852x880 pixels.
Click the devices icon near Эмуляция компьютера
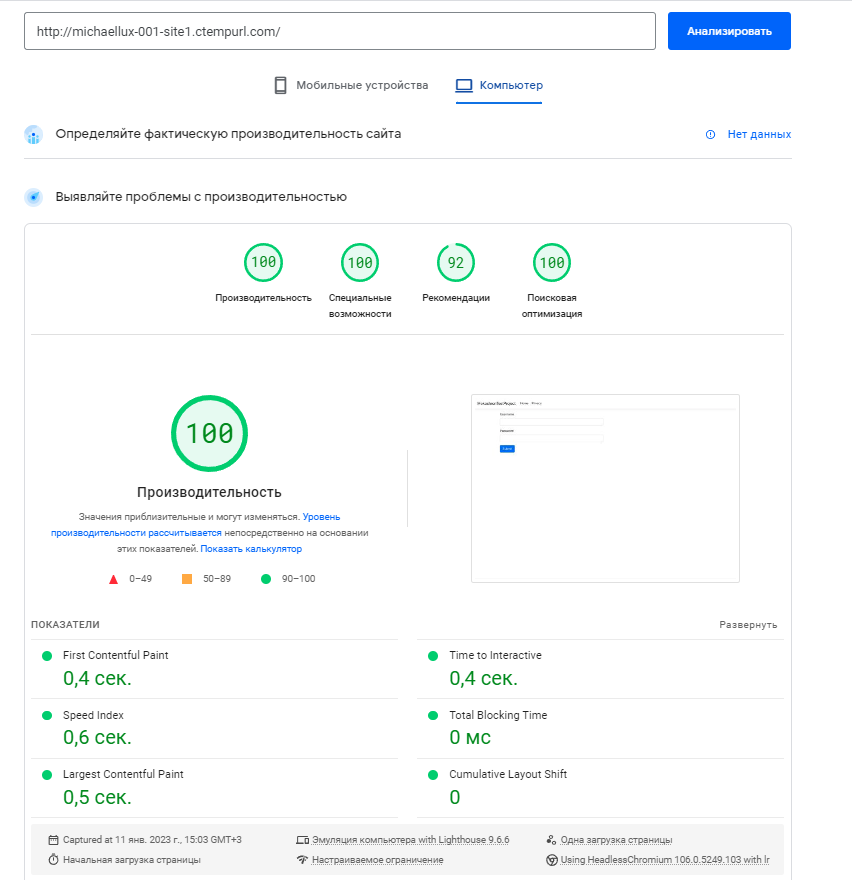[x=303, y=840]
